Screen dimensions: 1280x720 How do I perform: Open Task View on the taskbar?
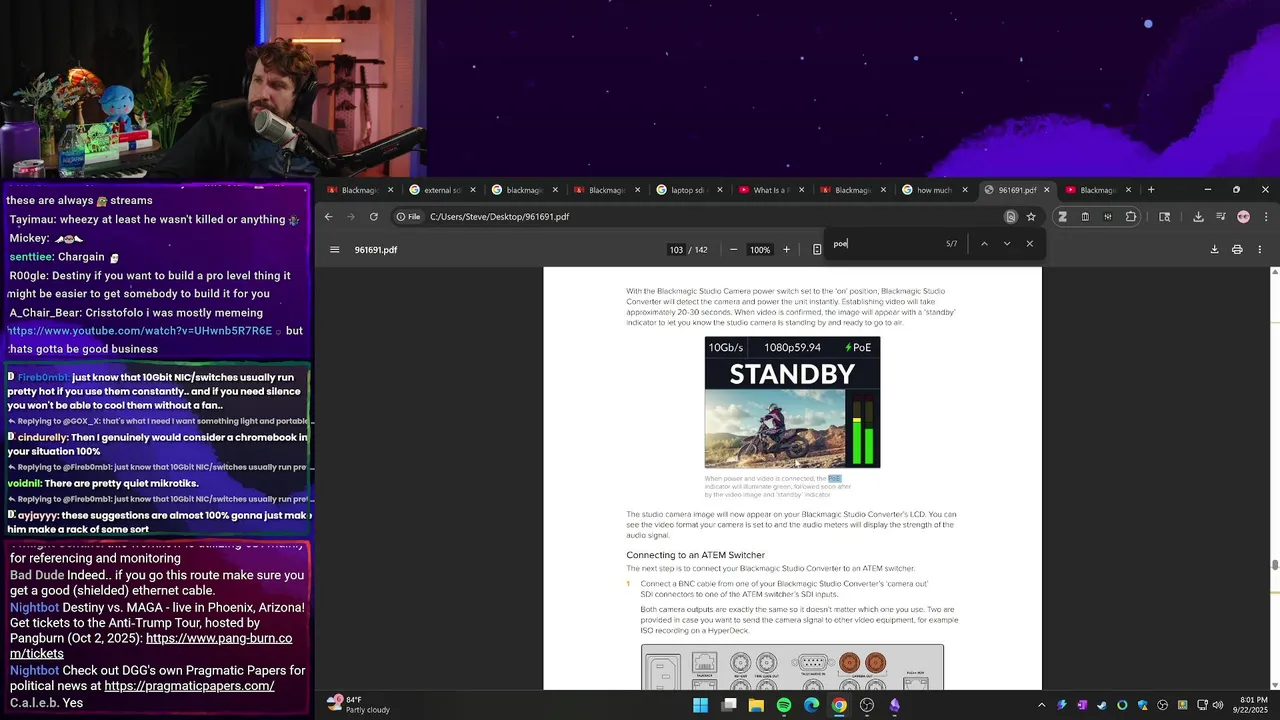tap(729, 705)
